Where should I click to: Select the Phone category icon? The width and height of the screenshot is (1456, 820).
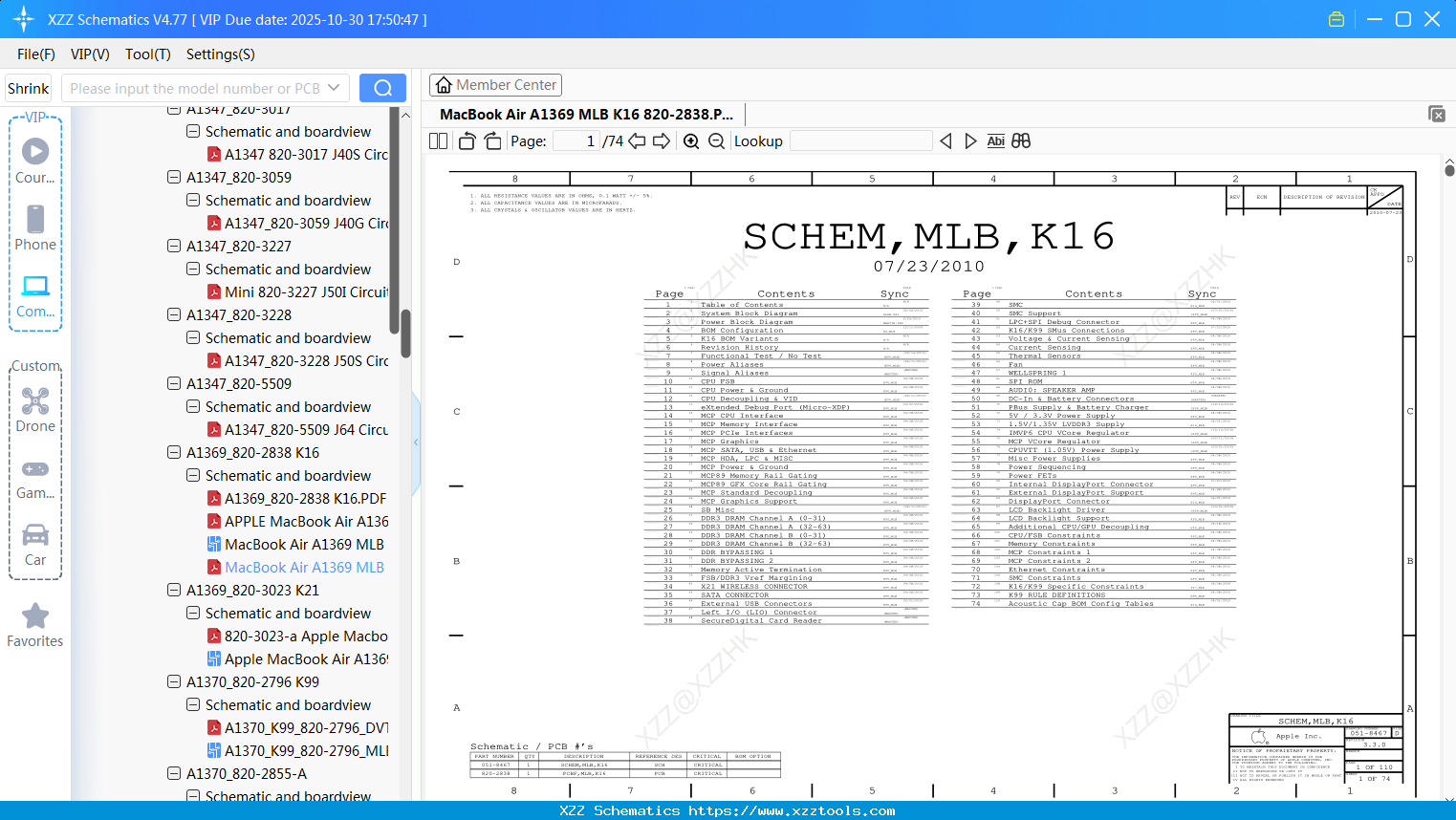(35, 219)
